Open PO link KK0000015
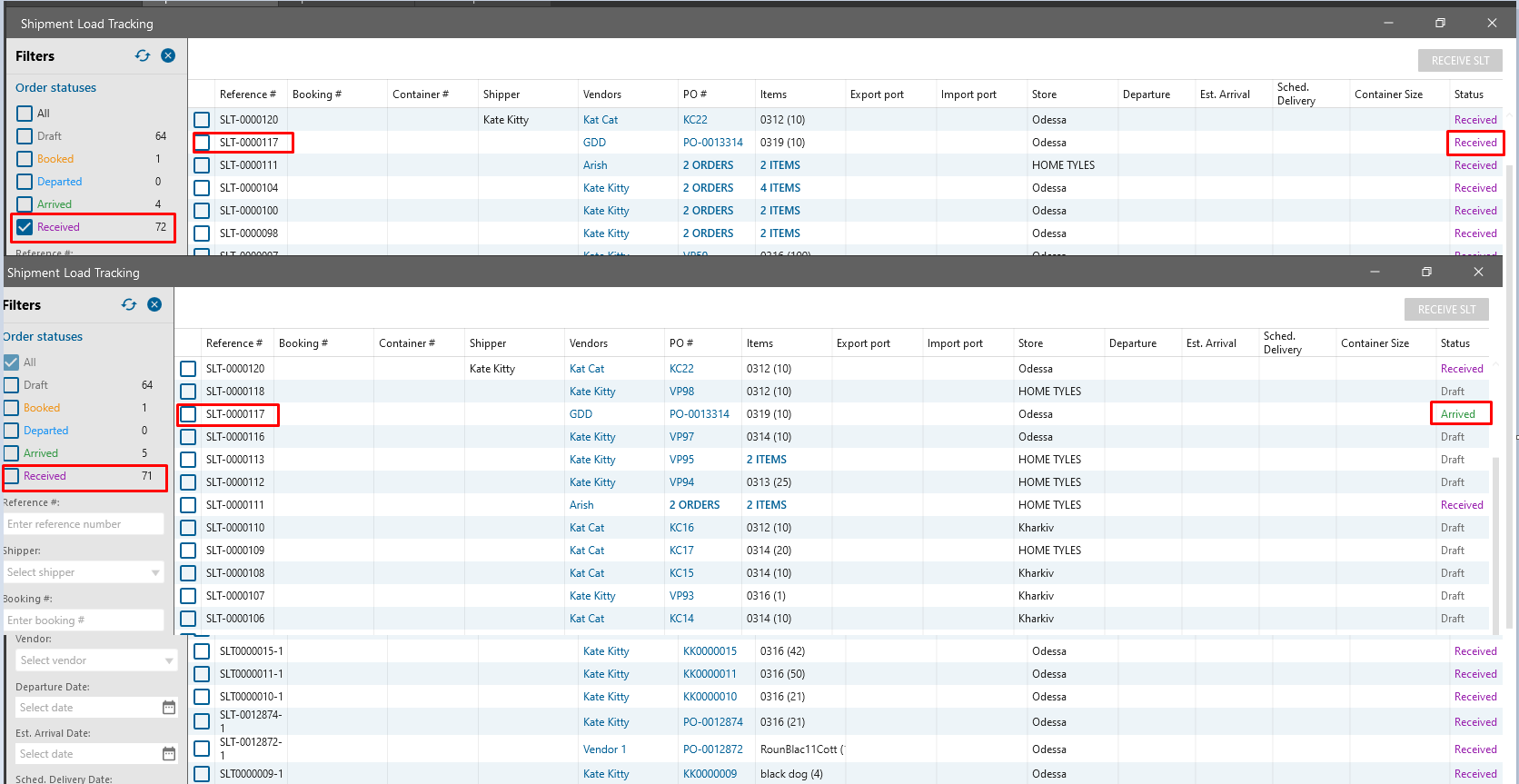This screenshot has height=784, width=1519. tap(710, 651)
